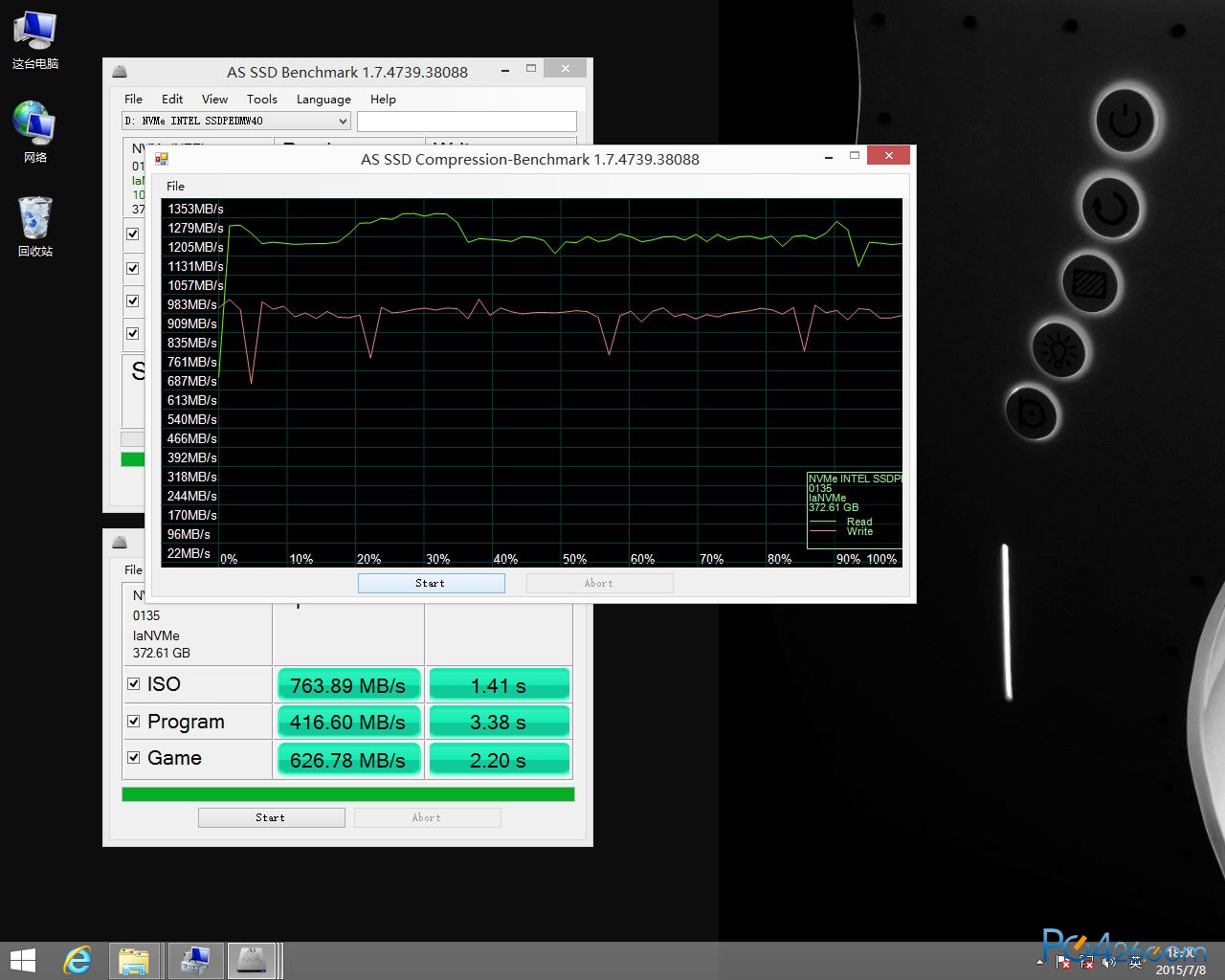
Task: Open File Explorer from the taskbar
Action: pos(135,961)
